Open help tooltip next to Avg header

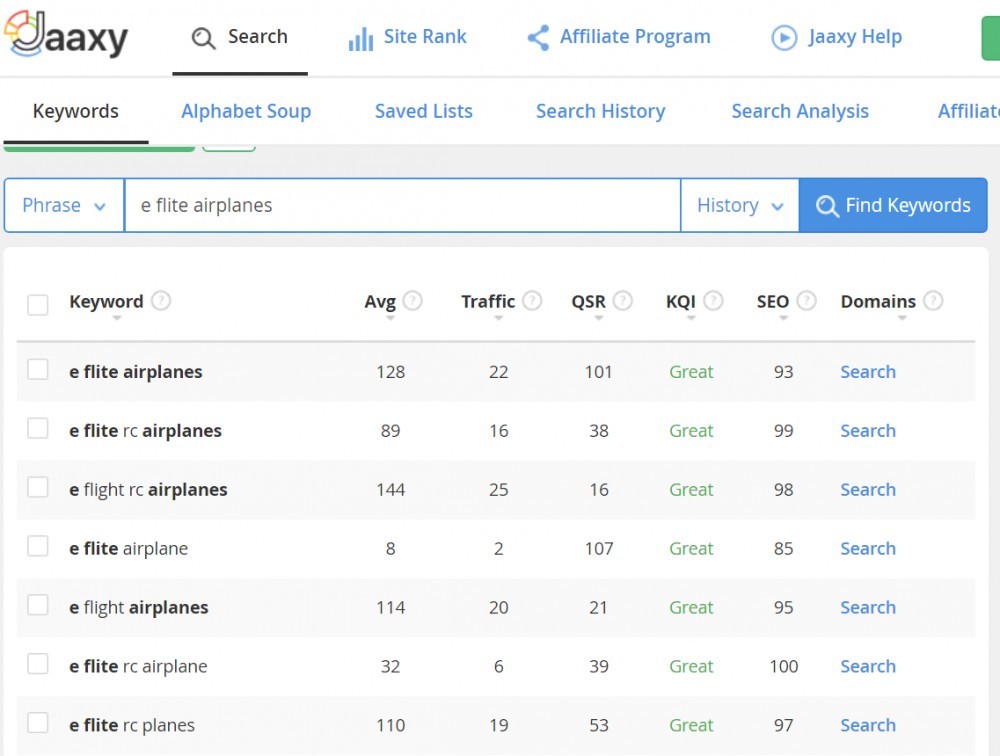pos(413,300)
